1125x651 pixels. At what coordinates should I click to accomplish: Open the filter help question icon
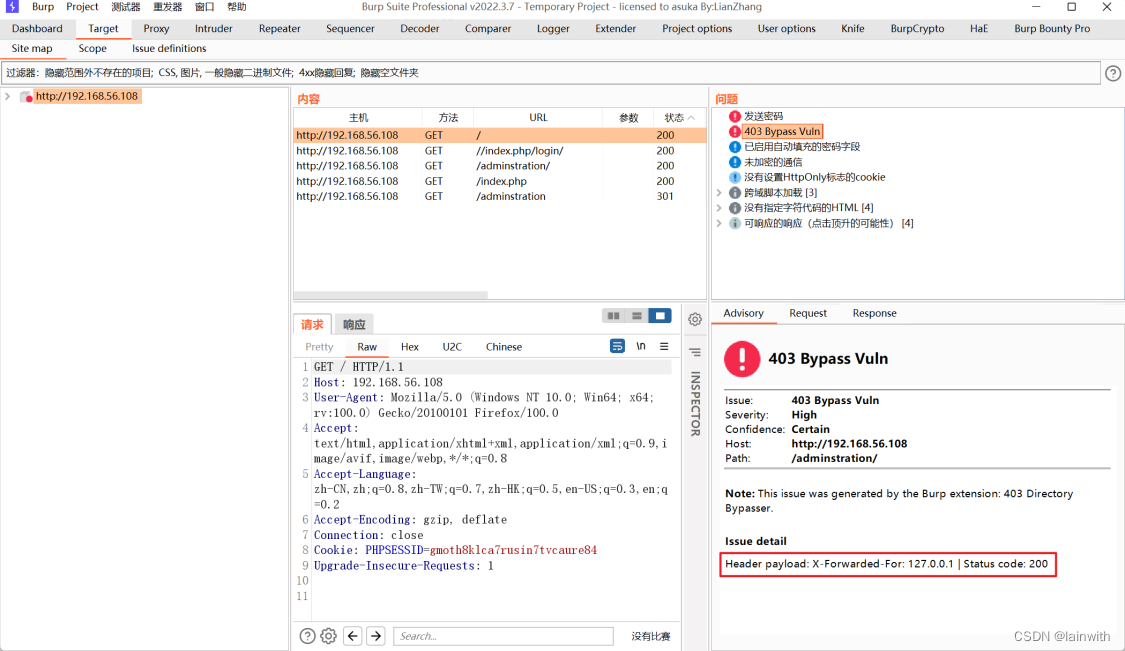coord(1113,73)
